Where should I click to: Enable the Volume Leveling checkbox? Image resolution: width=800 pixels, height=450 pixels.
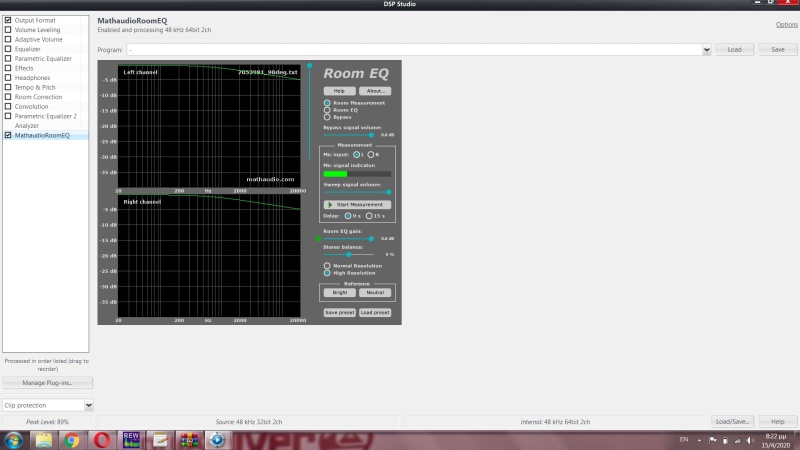[8, 30]
